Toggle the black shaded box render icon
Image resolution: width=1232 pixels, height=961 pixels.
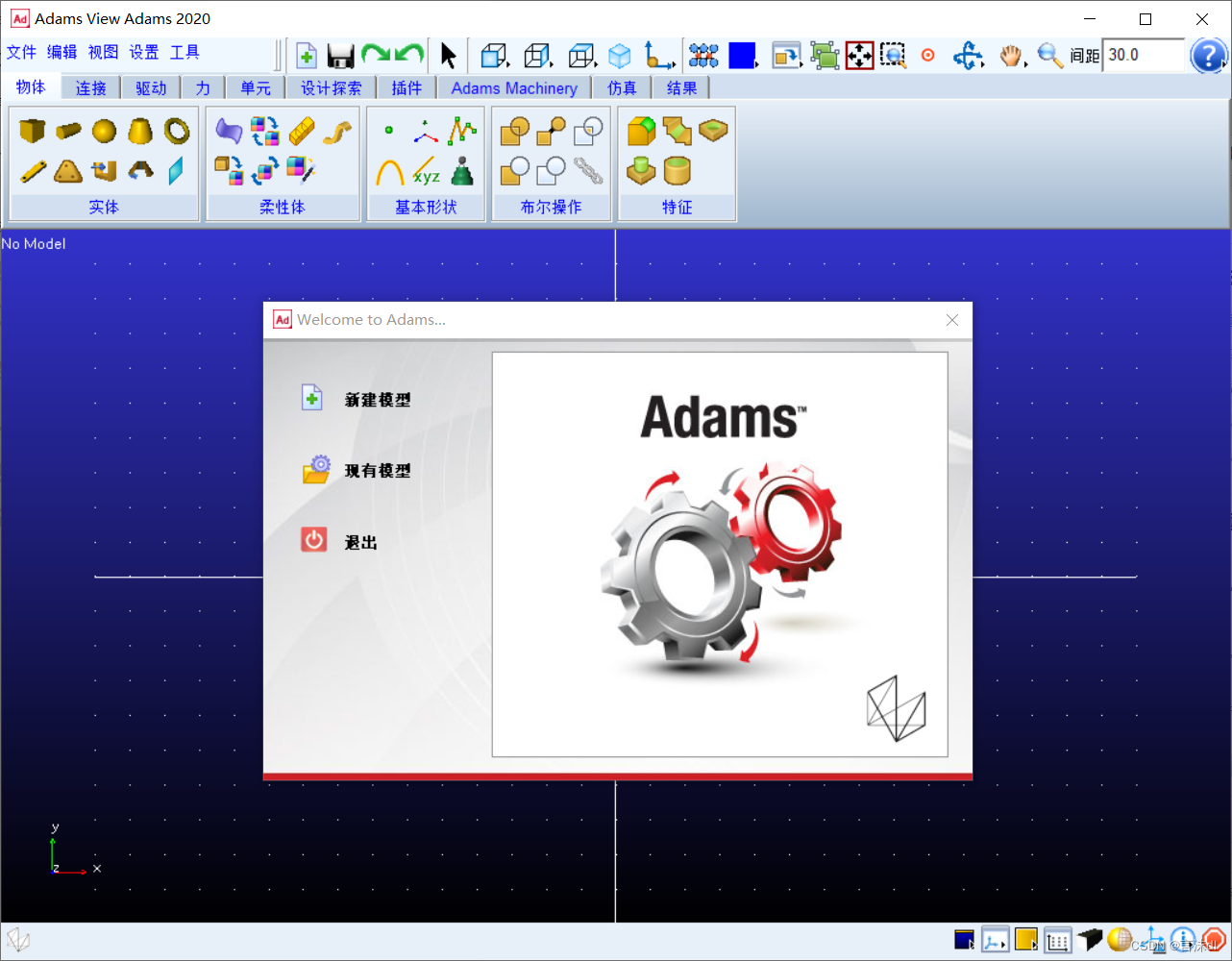coord(1089,940)
